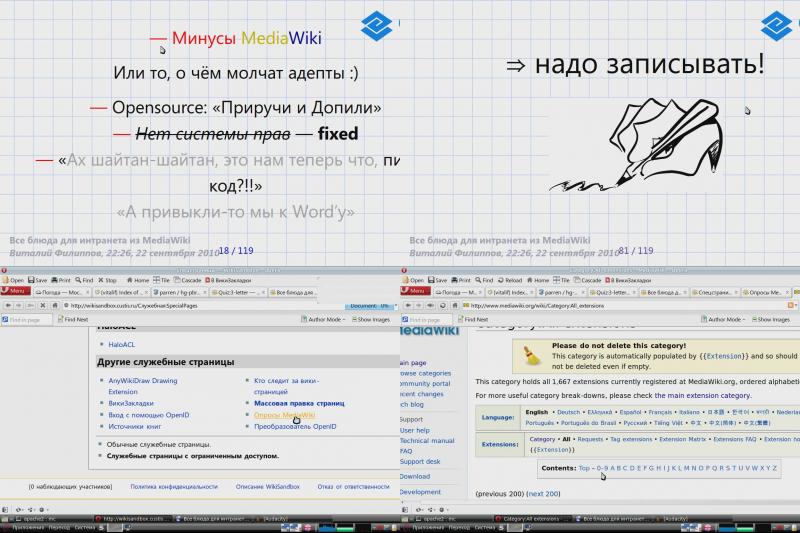Click the Stop X button beside left address bar

[43, 306]
